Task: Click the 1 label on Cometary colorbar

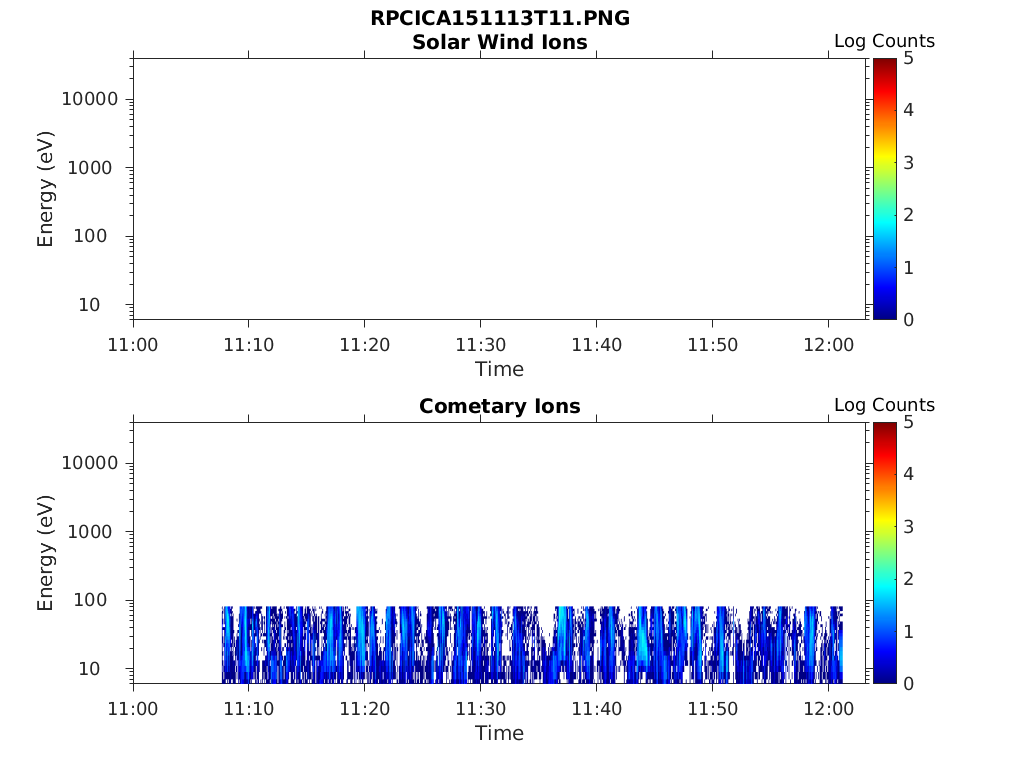Action: pos(908,632)
